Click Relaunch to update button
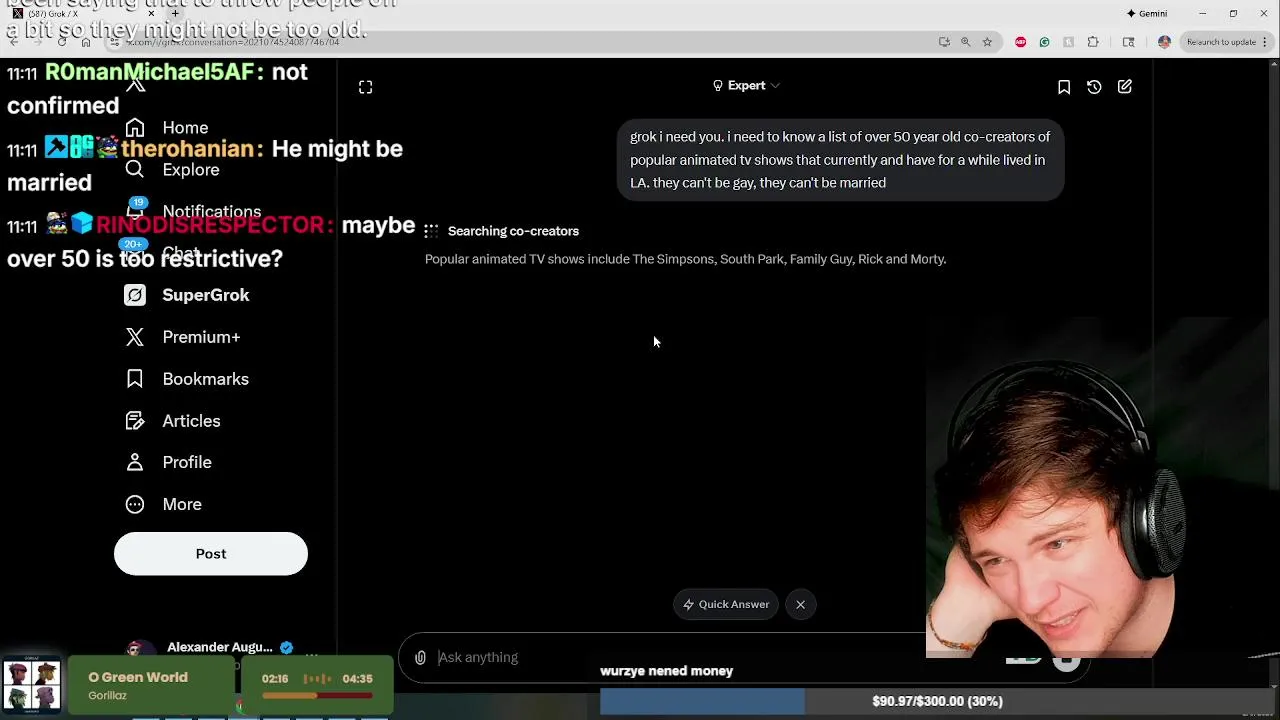This screenshot has height=720, width=1280. click(x=1220, y=42)
